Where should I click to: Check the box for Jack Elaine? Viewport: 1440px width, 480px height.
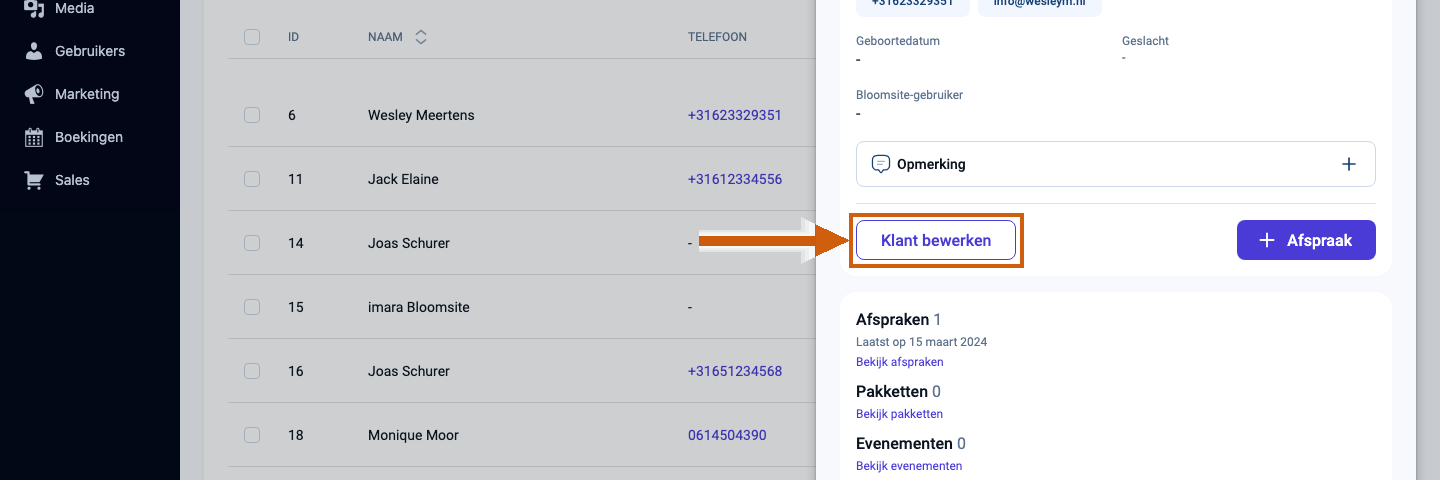click(252, 179)
